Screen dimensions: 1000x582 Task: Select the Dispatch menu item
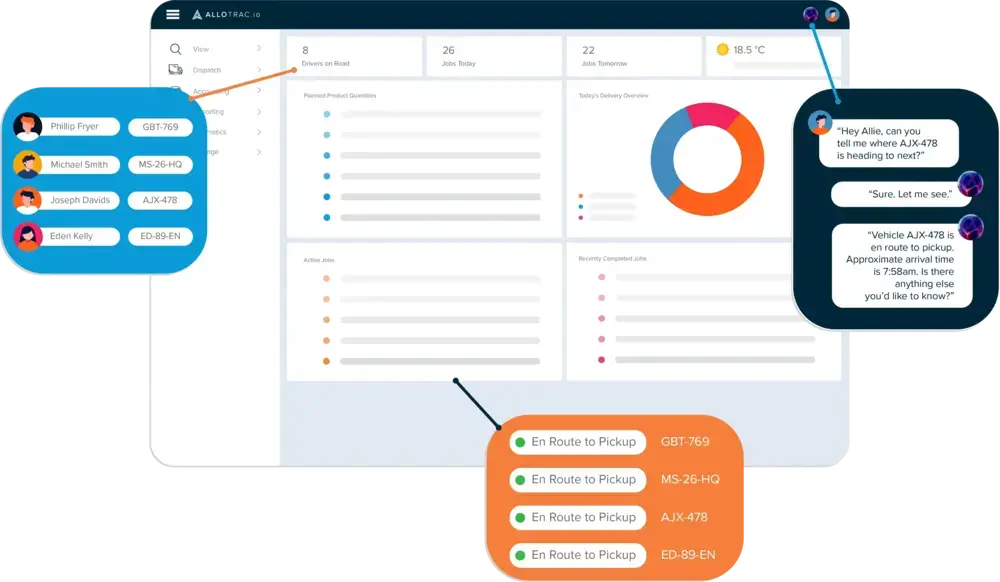pos(207,70)
